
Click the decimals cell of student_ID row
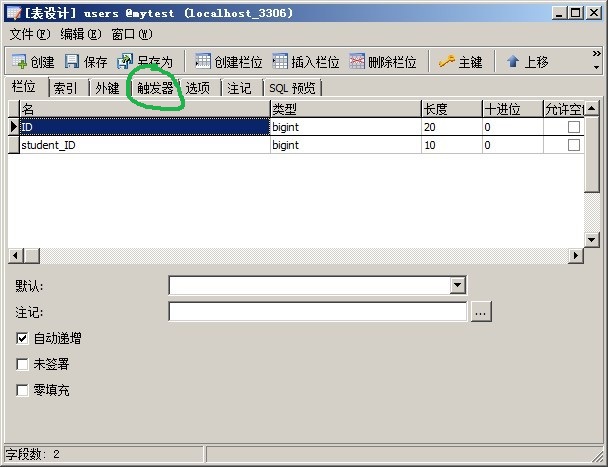click(x=513, y=145)
